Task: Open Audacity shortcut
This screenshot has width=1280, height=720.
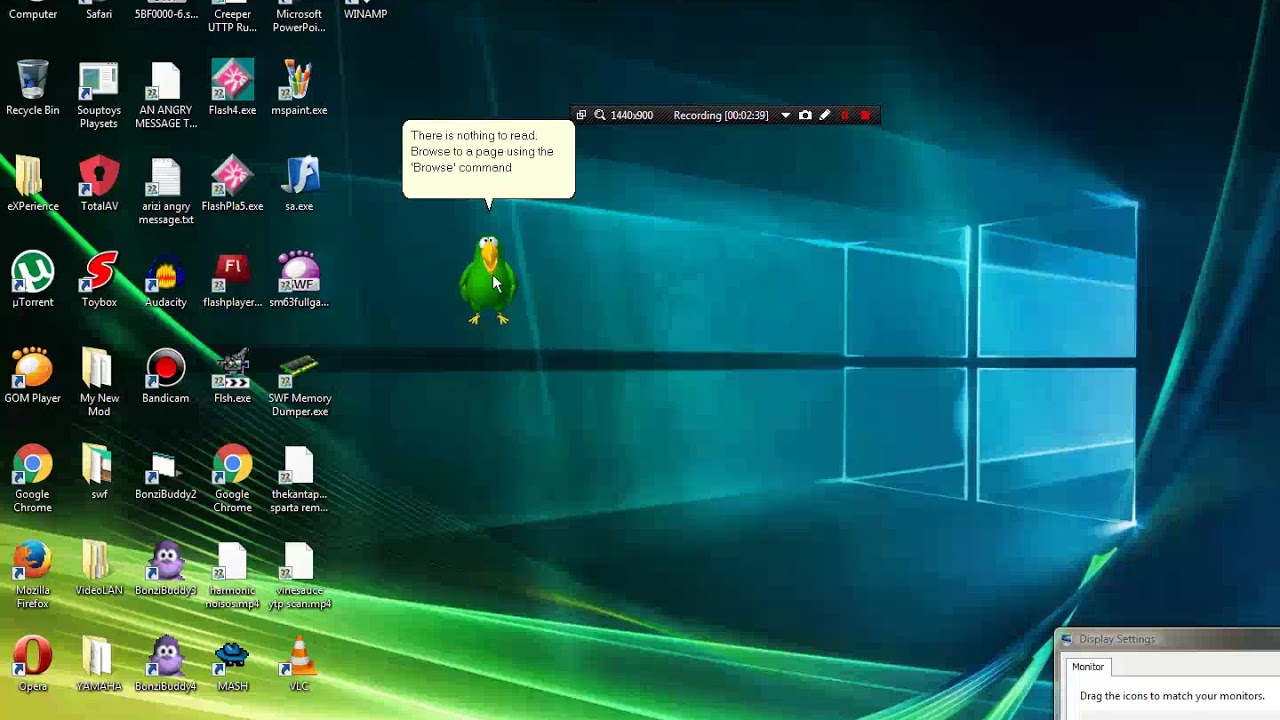Action: [x=166, y=280]
